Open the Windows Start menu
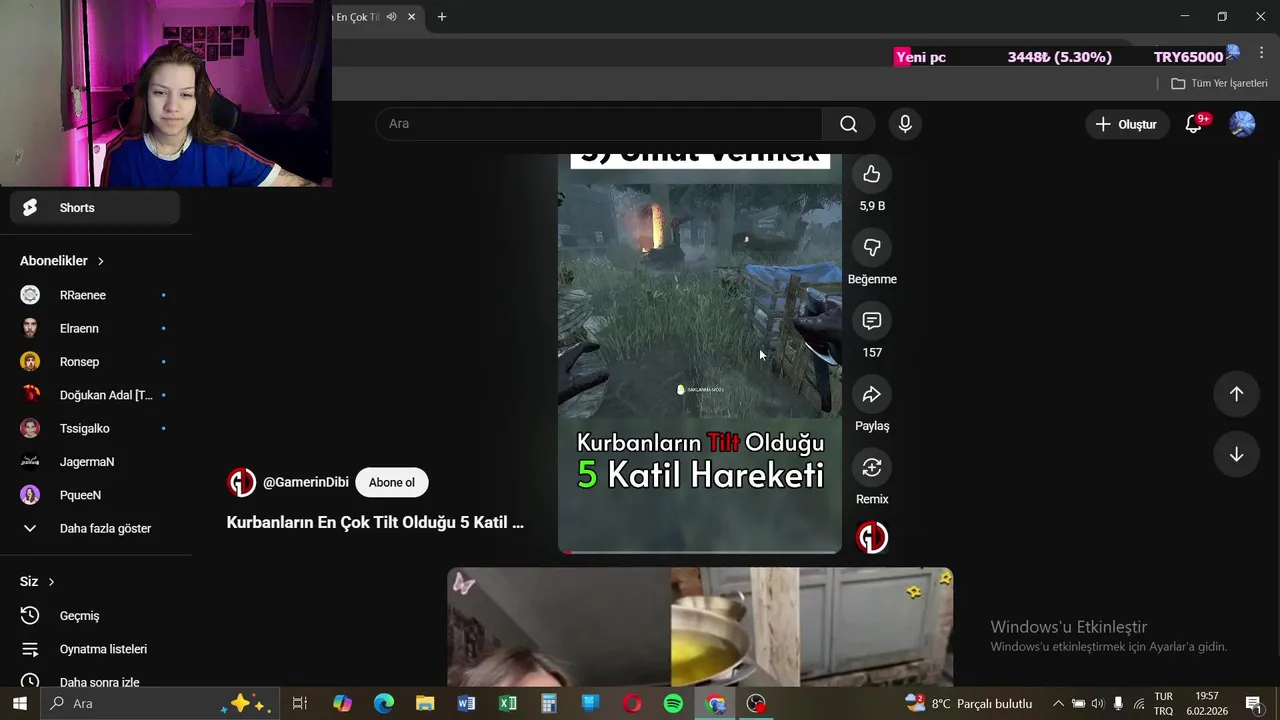 19,704
